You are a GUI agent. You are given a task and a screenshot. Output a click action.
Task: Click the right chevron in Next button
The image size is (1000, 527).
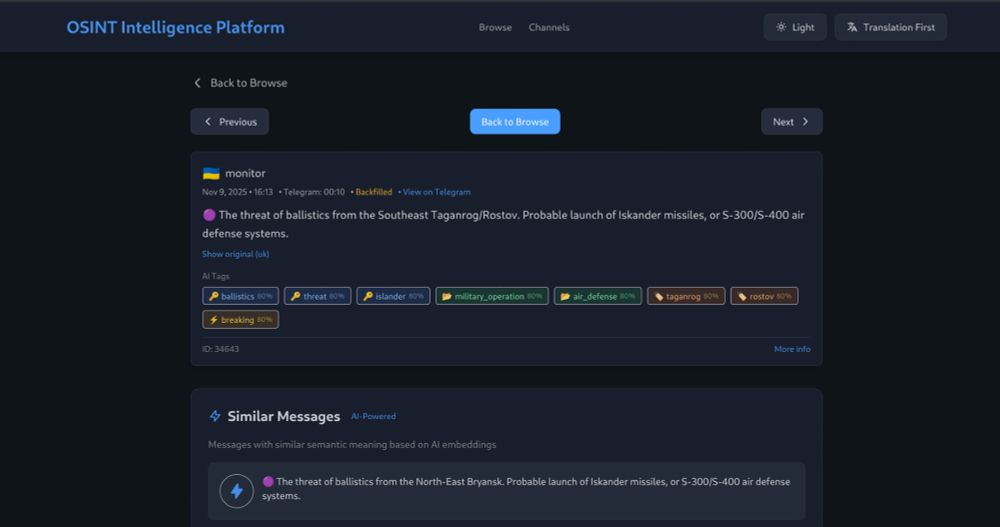[x=805, y=121]
